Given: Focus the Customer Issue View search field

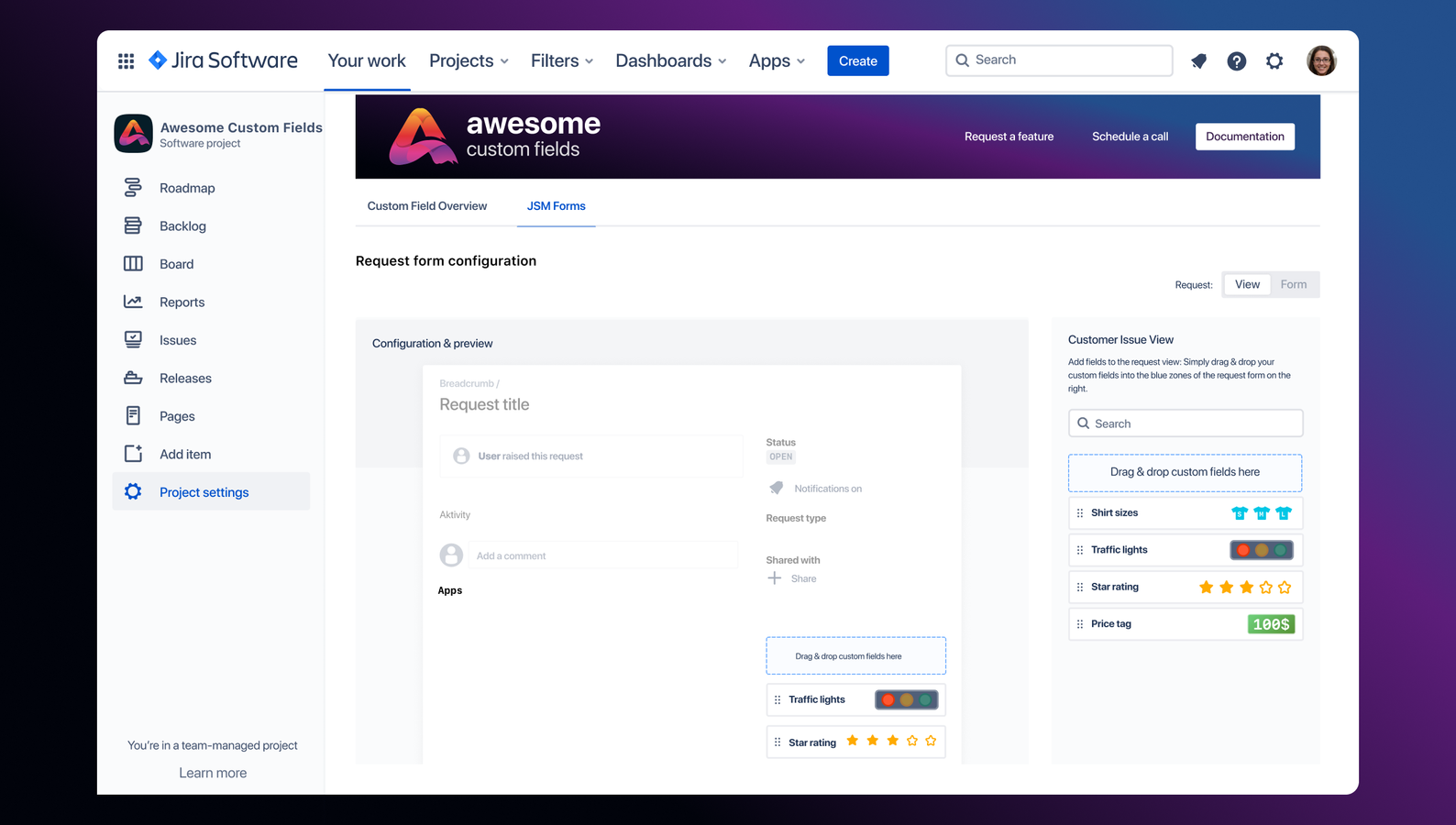Looking at the screenshot, I should (x=1186, y=423).
